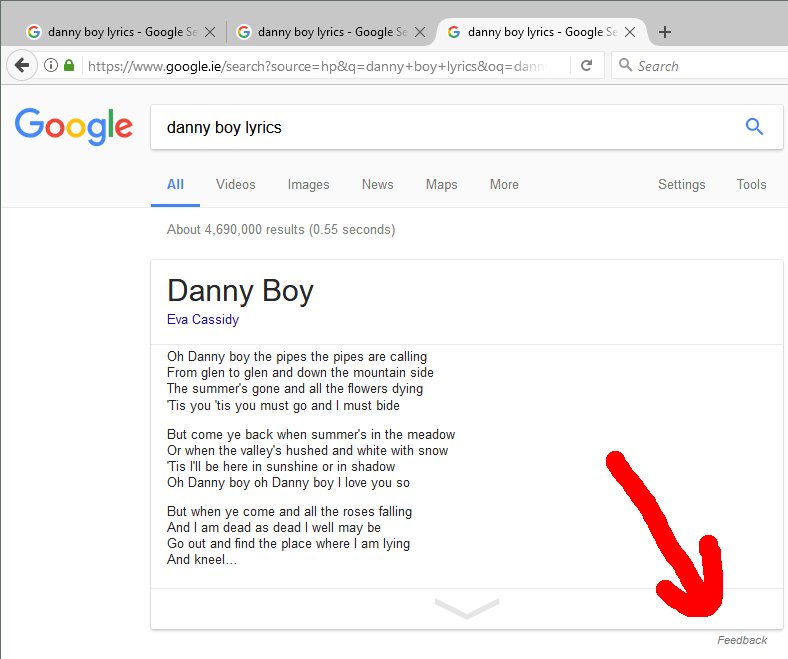Select the active third danny boy lyrics tab
The width and height of the screenshot is (788, 659).
coord(541,32)
